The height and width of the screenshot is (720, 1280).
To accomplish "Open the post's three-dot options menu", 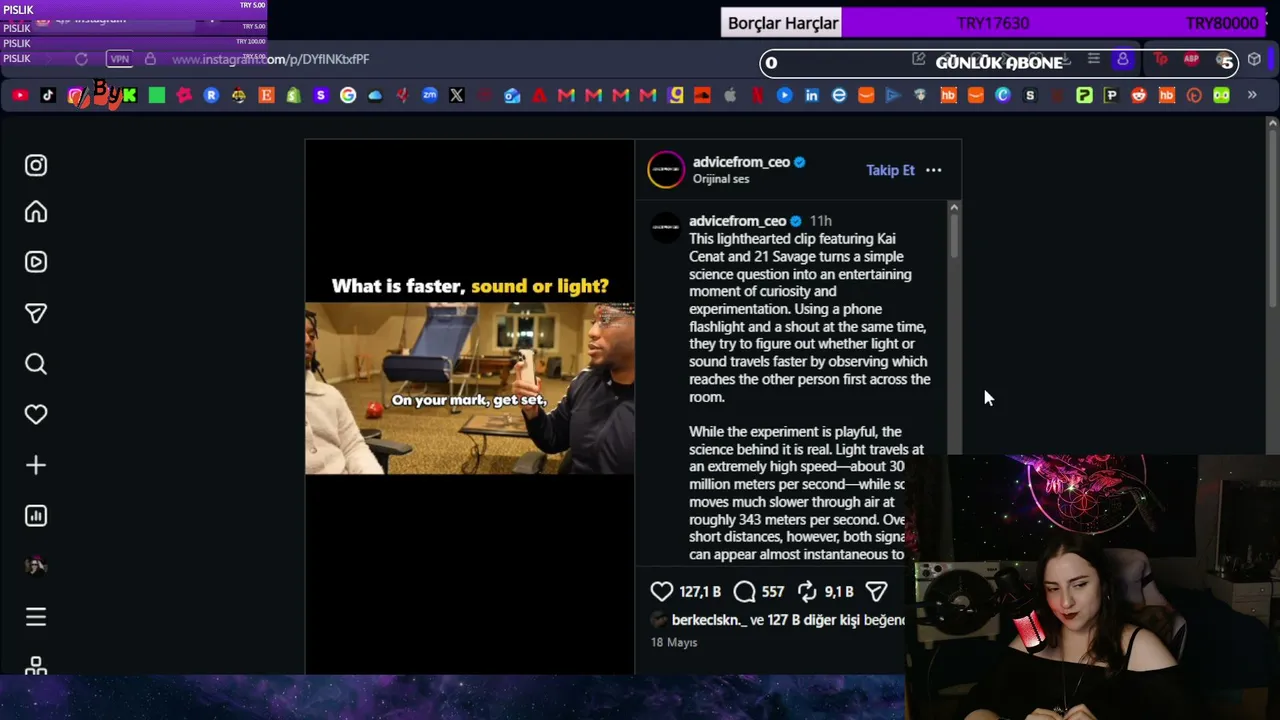I will click(933, 170).
